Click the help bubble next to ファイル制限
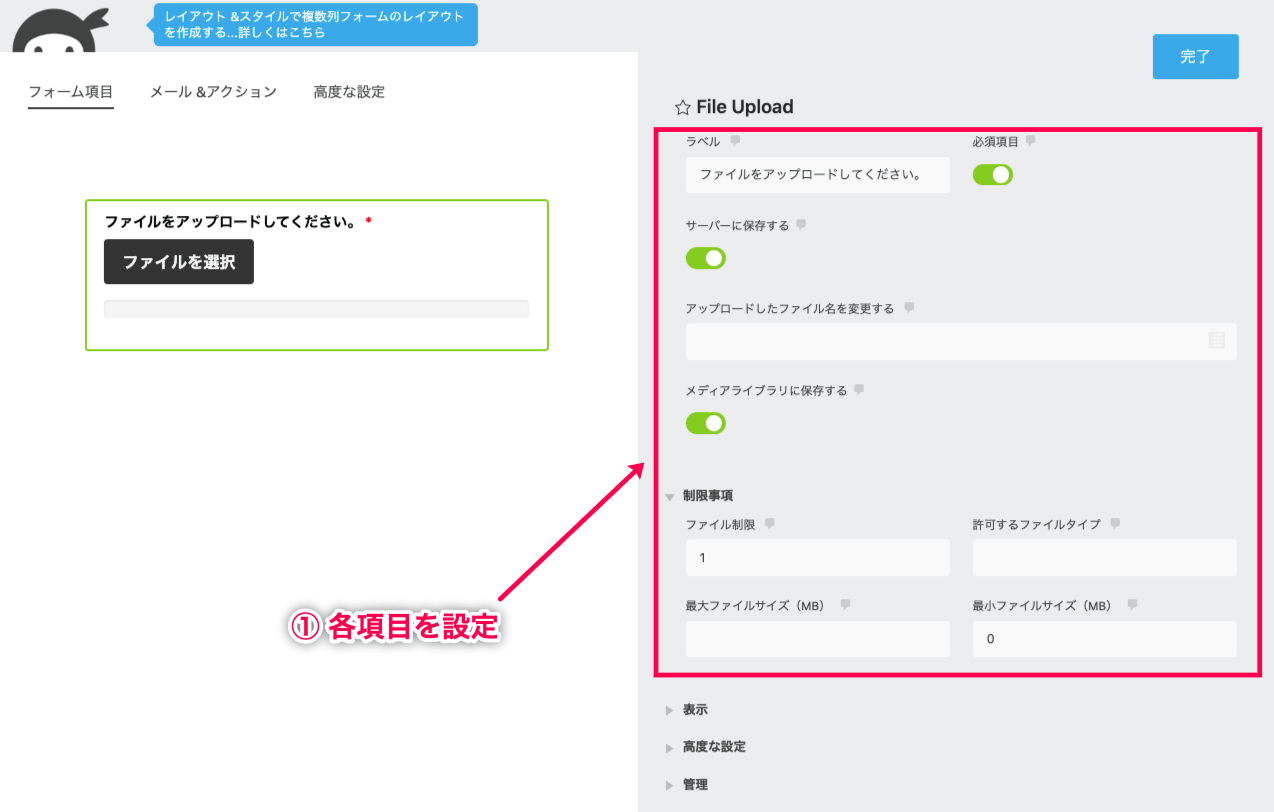Image resolution: width=1274 pixels, height=812 pixels. point(769,524)
